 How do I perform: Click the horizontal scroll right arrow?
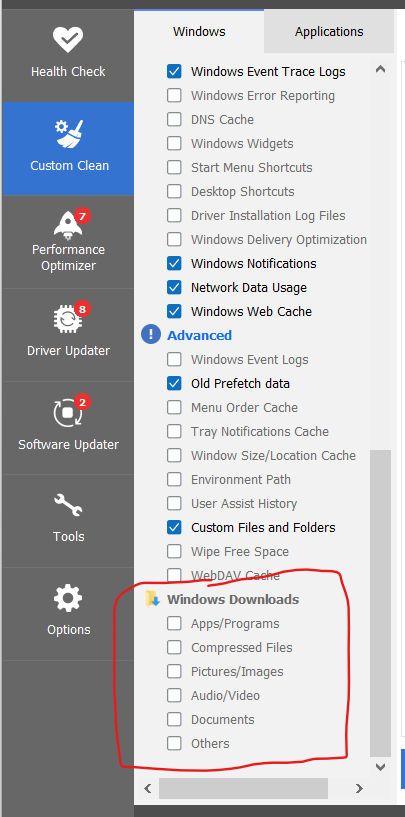pos(359,788)
